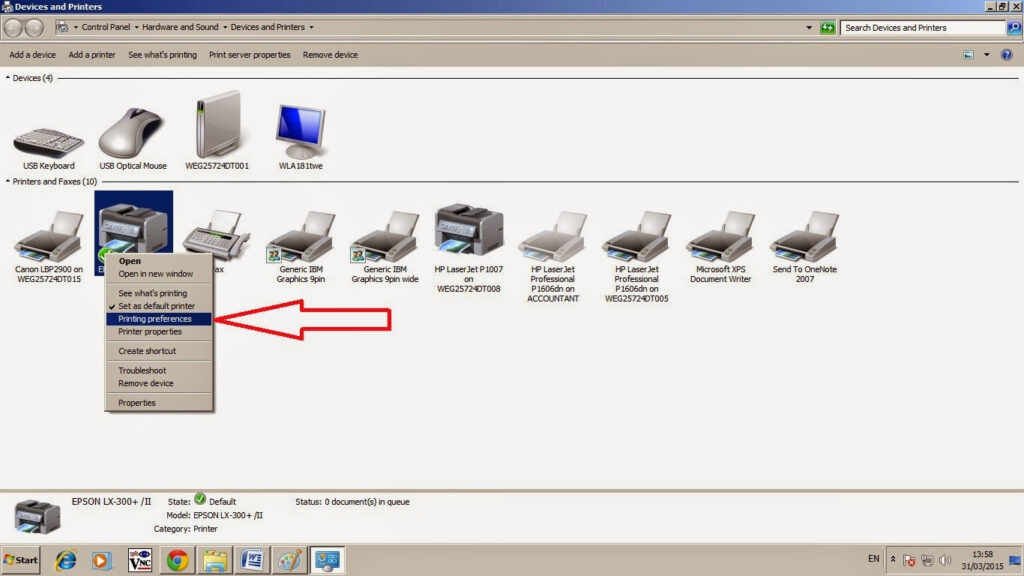Click the EN language indicator
This screenshot has height=576, width=1024.
coord(874,559)
